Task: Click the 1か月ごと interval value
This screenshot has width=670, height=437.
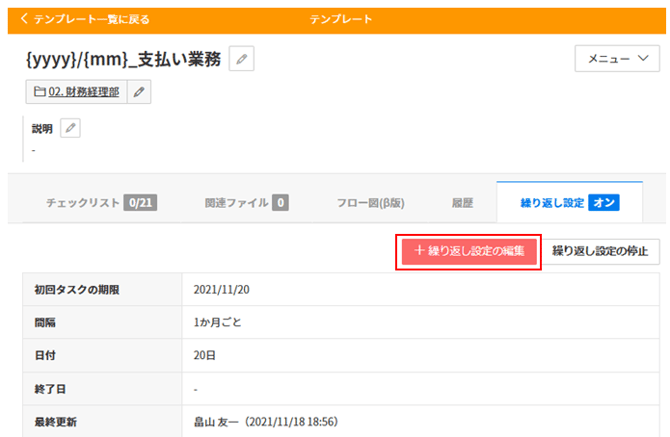Action: point(217,323)
